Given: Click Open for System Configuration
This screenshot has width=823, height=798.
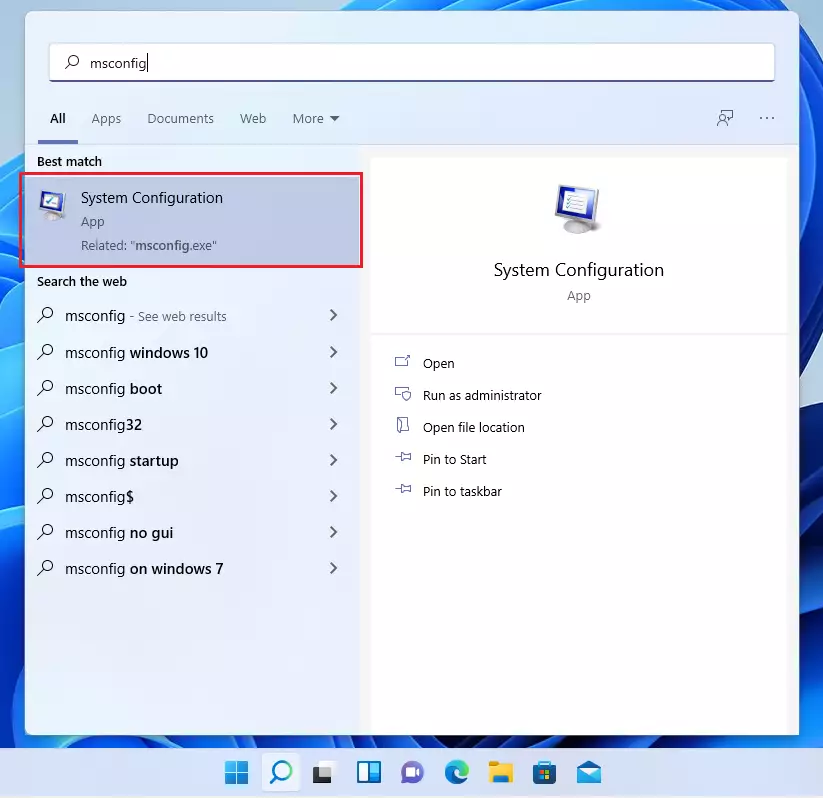Looking at the screenshot, I should pyautogui.click(x=438, y=363).
